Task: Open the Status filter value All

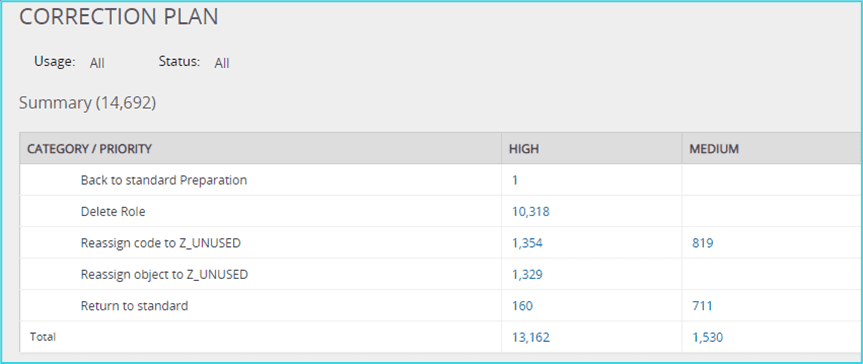Action: 222,63
